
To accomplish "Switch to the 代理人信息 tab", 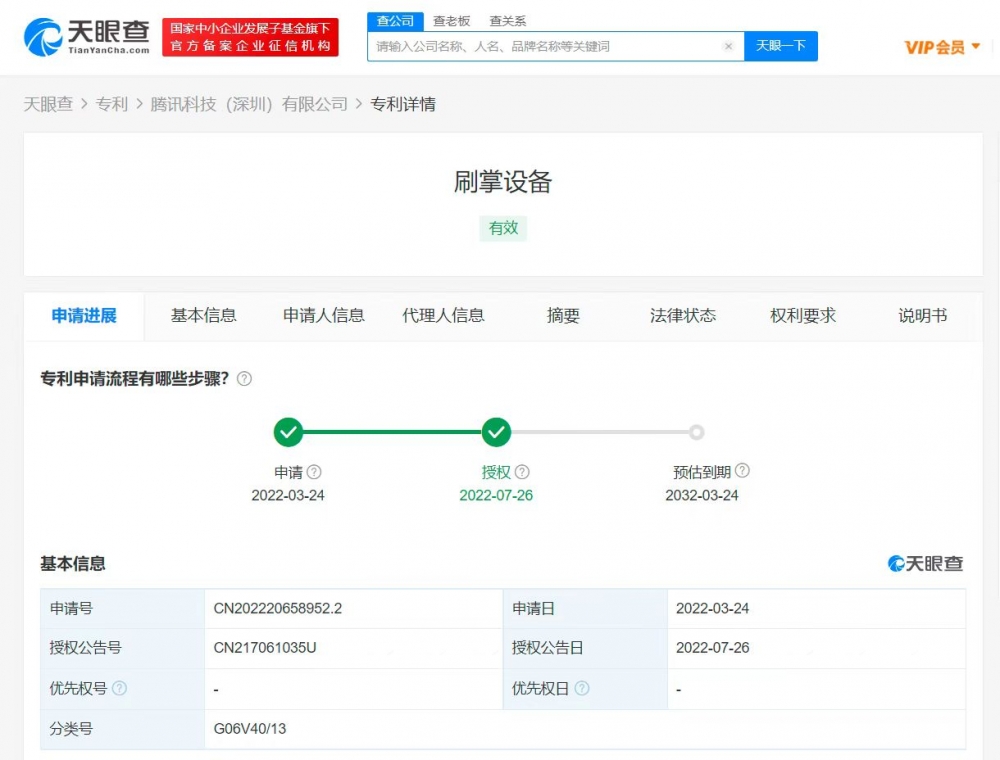I will pyautogui.click(x=443, y=316).
